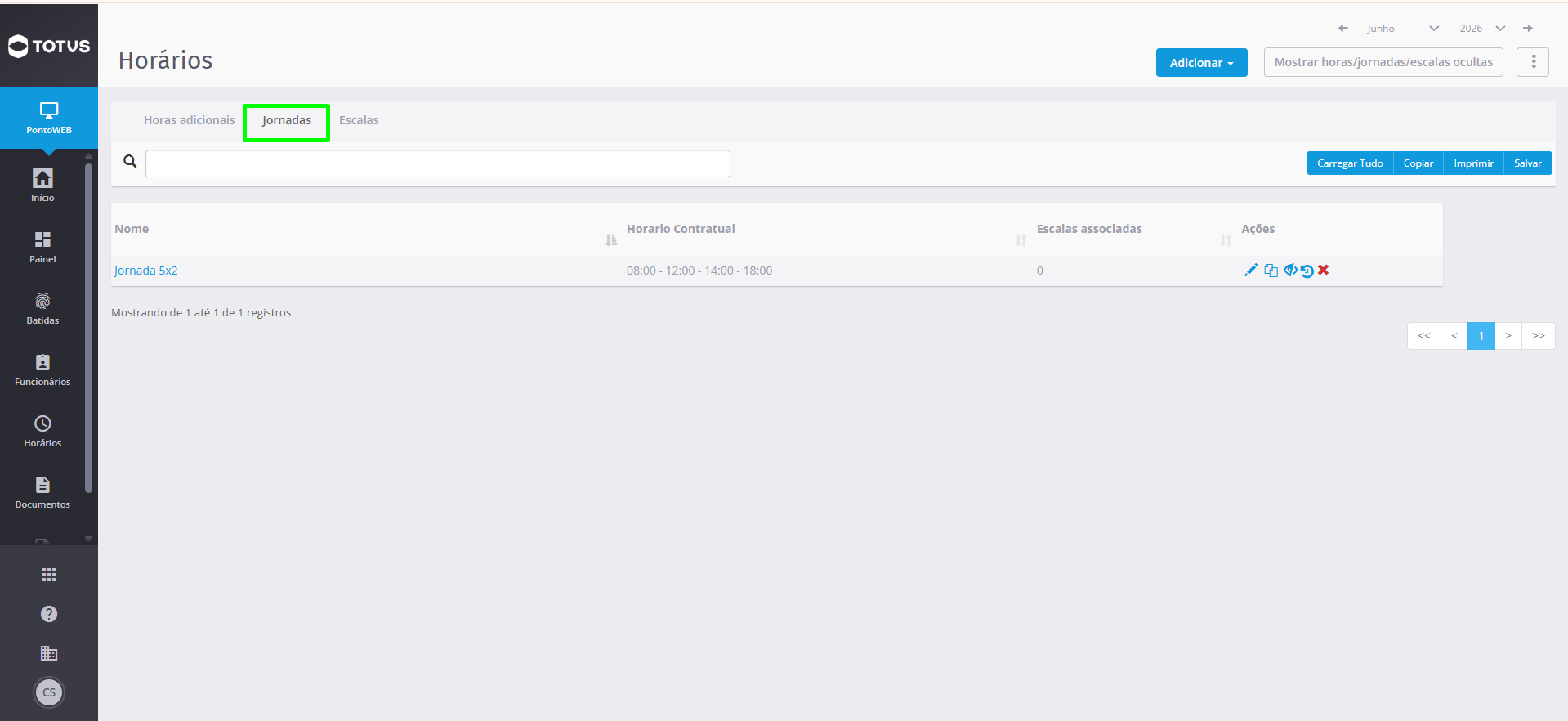Screen dimensions: 1568x721
Task: Open Funcionários in the sidebar
Action: tap(42, 369)
